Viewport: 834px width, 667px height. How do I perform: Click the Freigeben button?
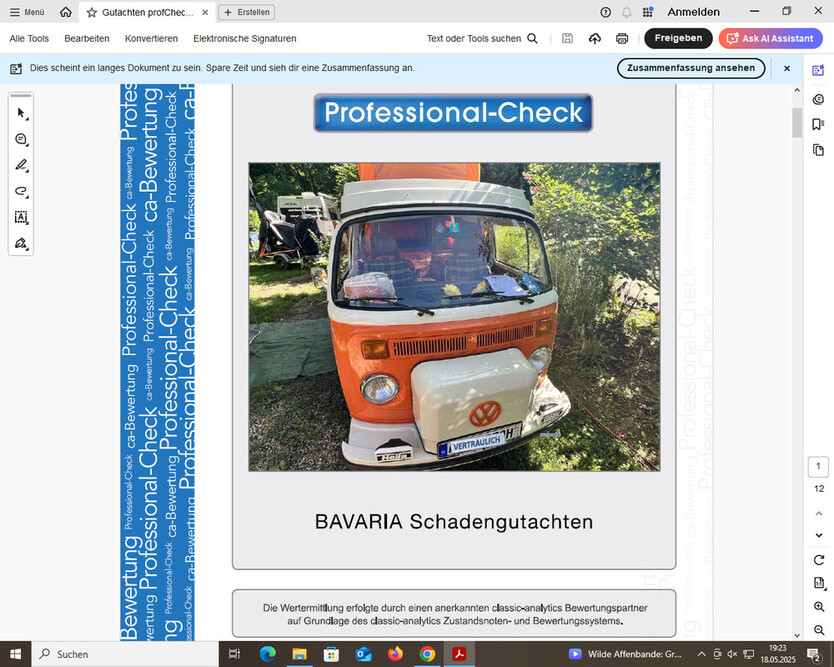click(x=678, y=37)
